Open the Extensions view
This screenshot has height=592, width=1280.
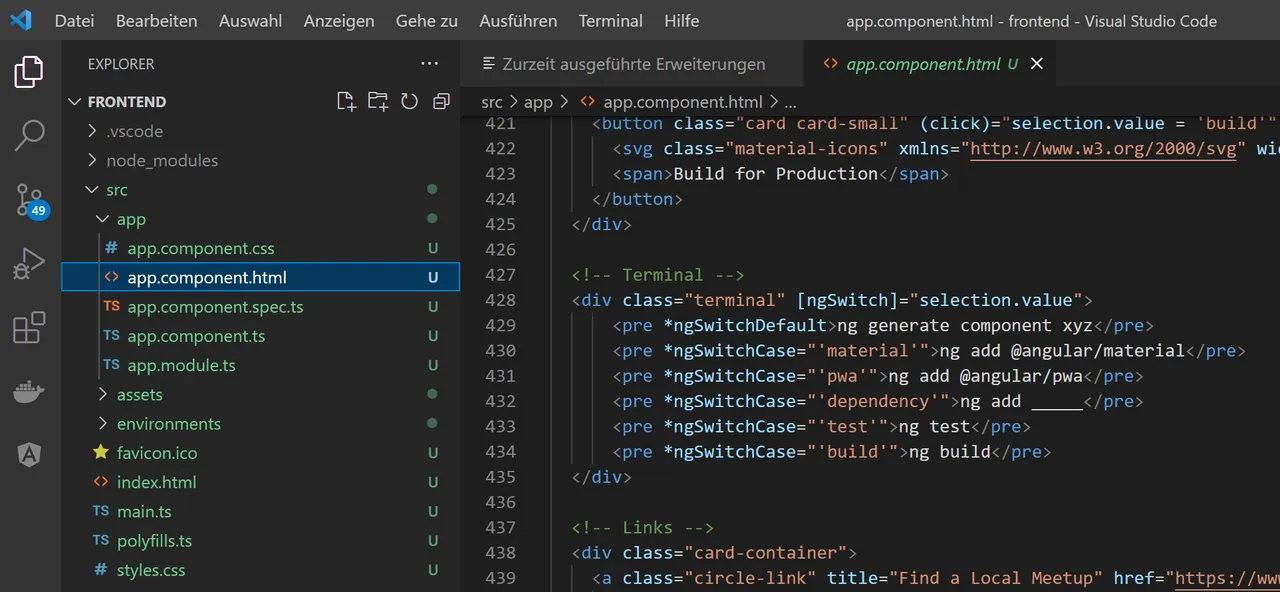[x=29, y=327]
